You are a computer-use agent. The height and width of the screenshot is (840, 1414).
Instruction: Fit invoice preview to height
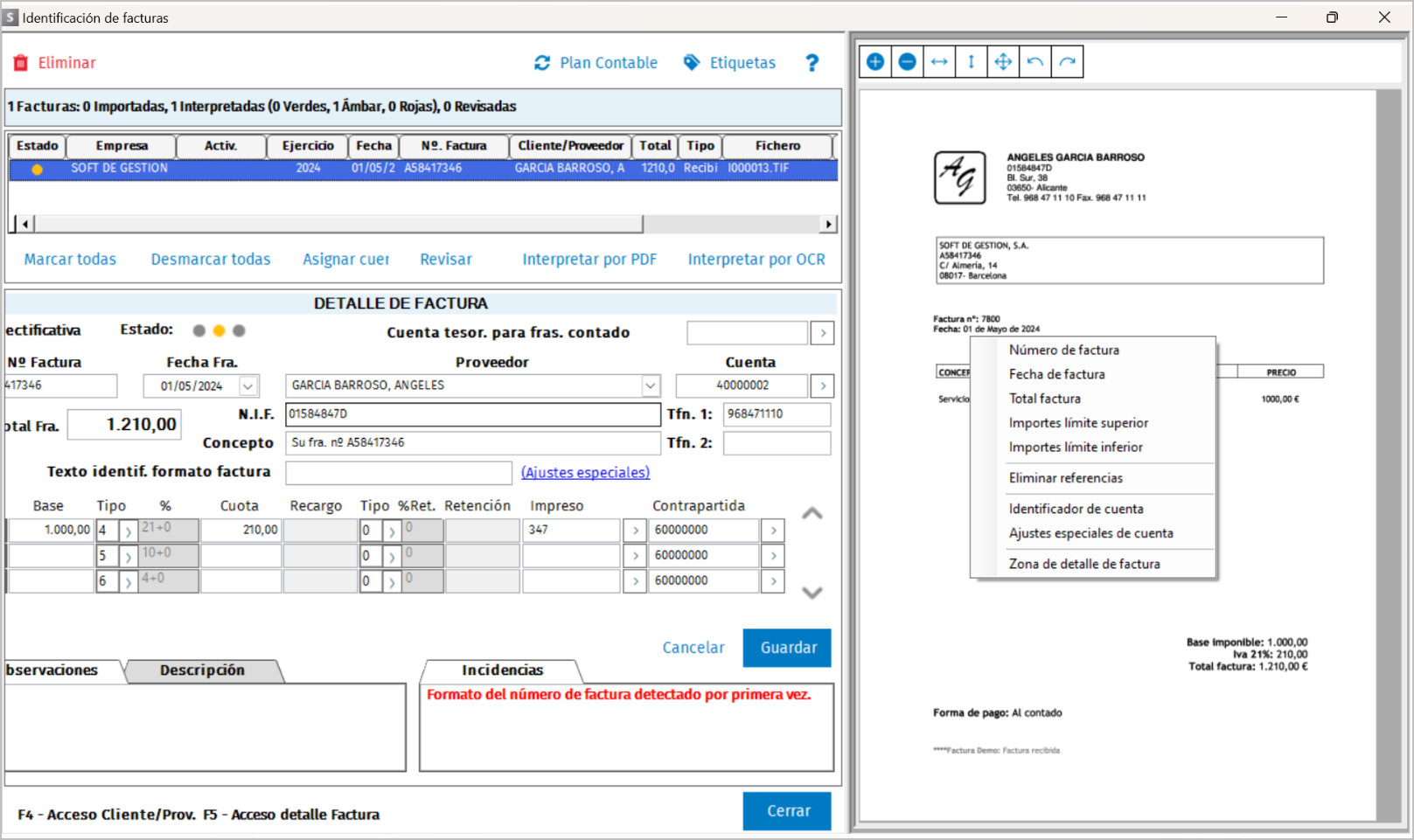[971, 62]
